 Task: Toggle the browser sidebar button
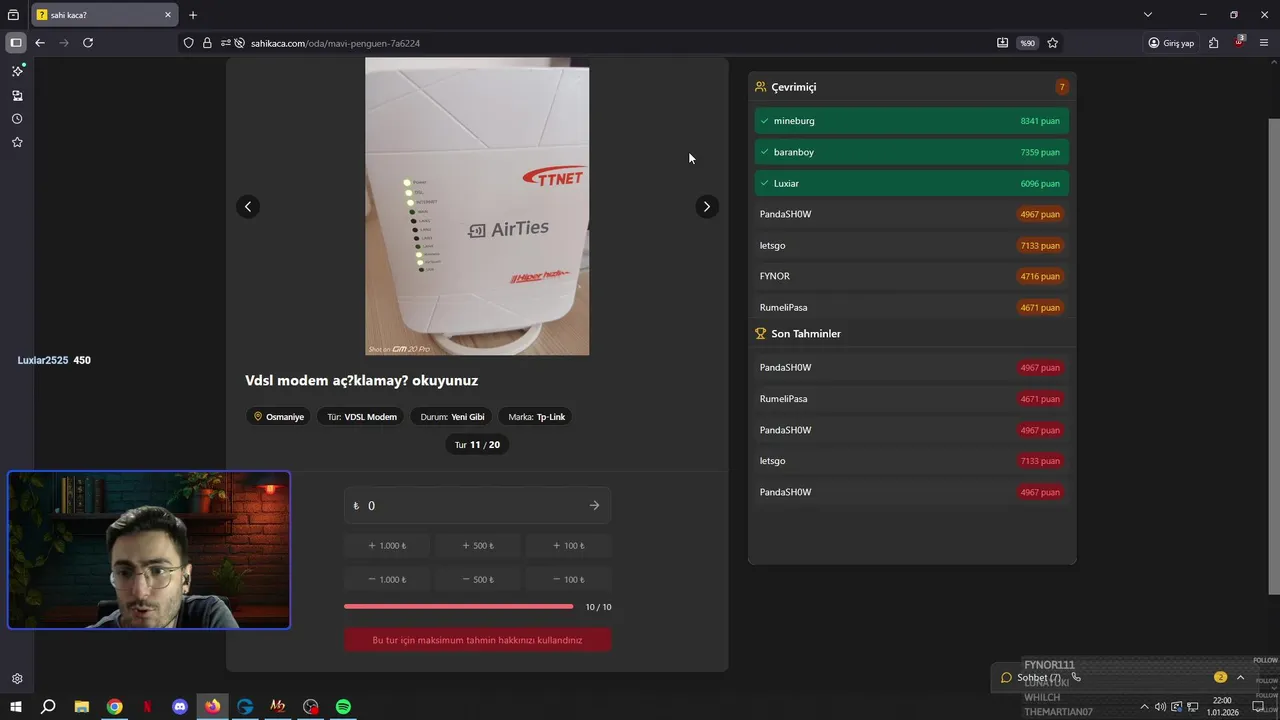(x=16, y=43)
